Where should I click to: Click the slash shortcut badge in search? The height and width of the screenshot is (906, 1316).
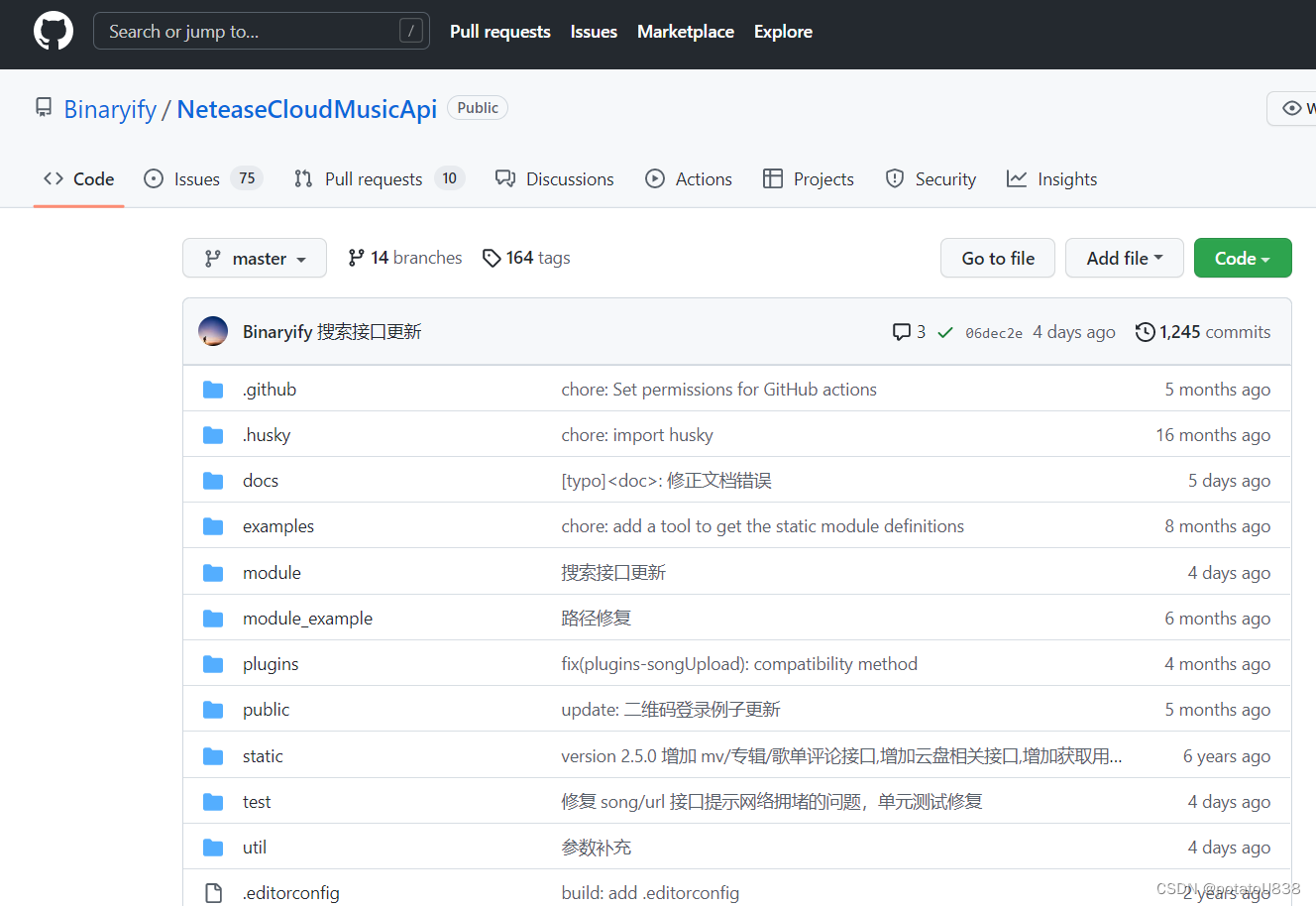410,30
